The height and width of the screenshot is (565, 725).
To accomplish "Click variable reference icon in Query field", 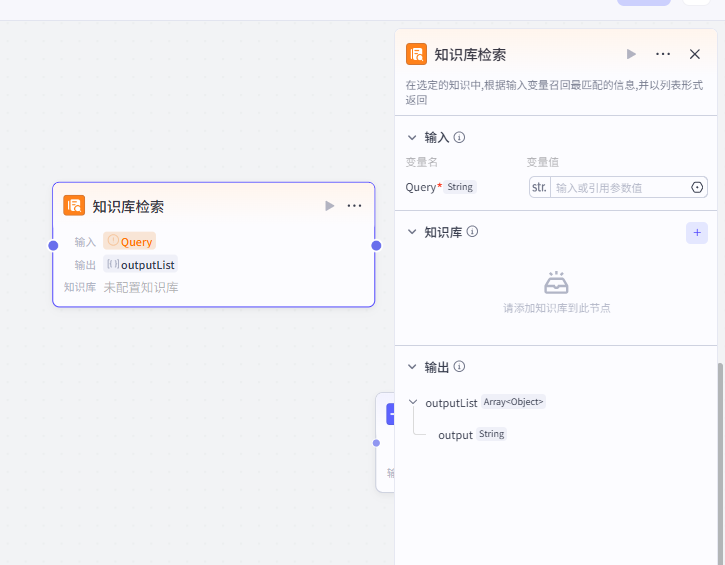I will point(697,187).
